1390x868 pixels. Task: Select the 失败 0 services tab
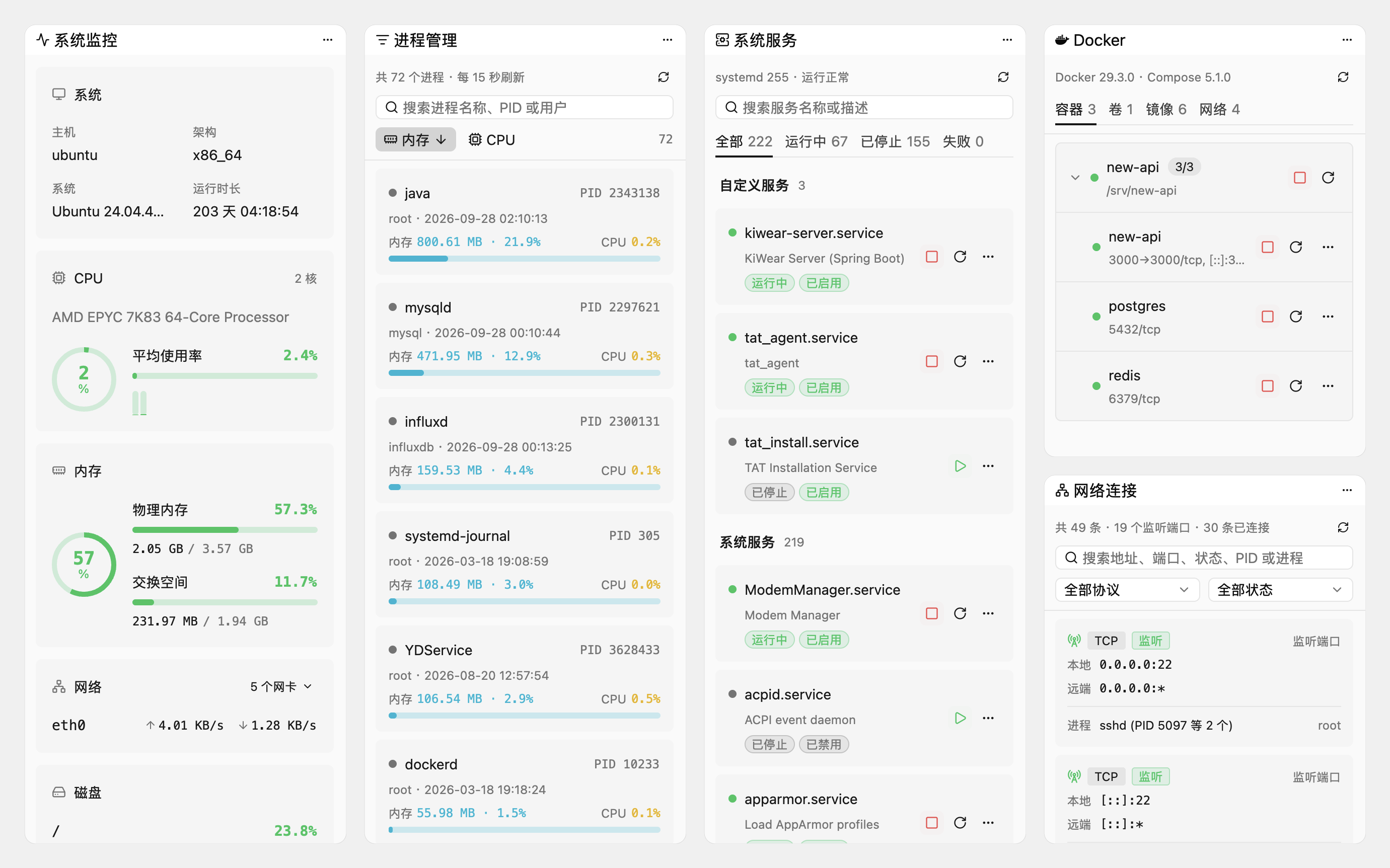963,142
